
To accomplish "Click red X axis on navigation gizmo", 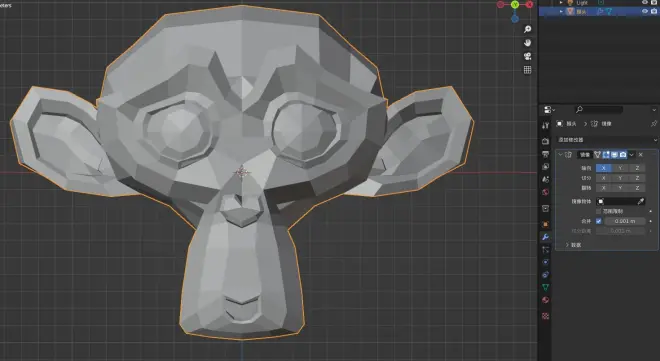I will [530, 4].
